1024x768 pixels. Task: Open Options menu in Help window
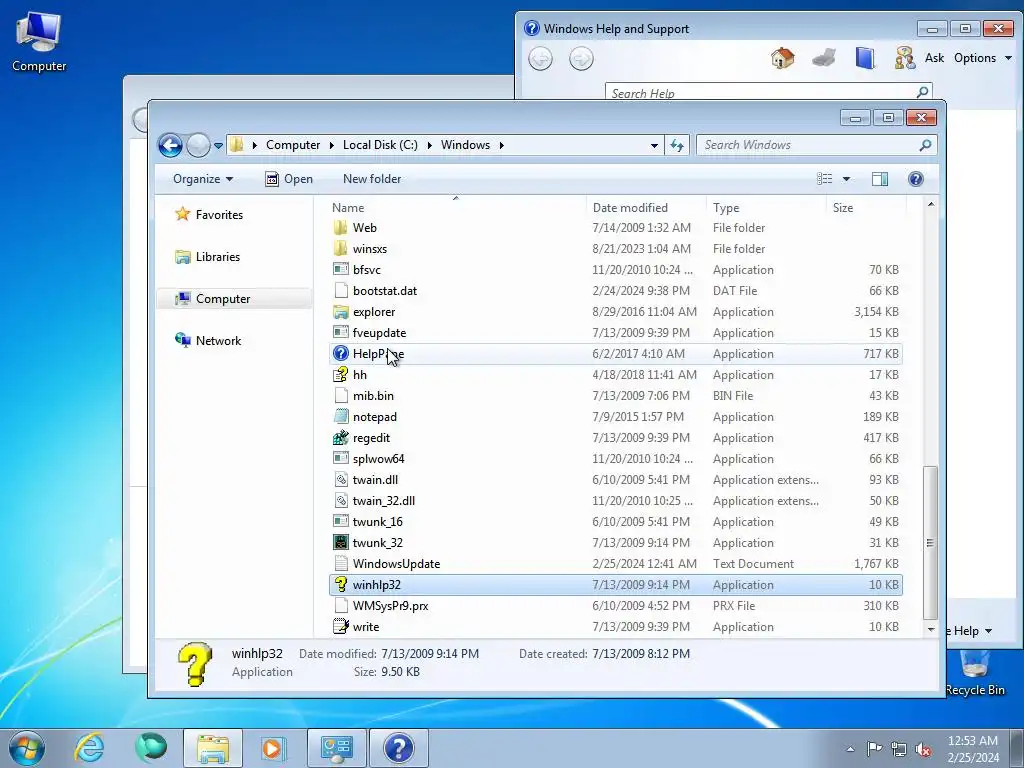tap(982, 58)
